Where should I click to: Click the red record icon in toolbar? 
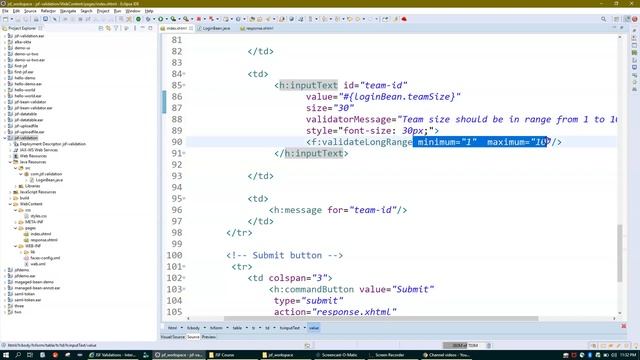click(404, 19)
